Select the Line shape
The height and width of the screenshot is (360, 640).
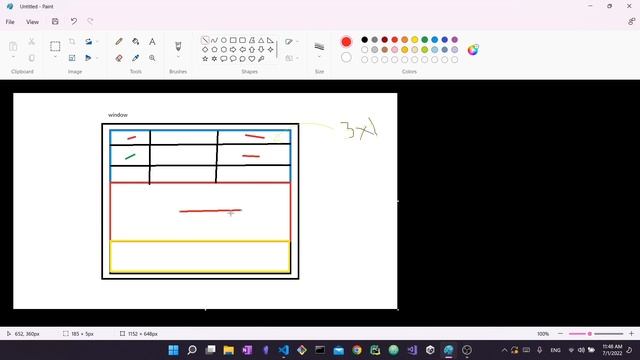coord(205,40)
